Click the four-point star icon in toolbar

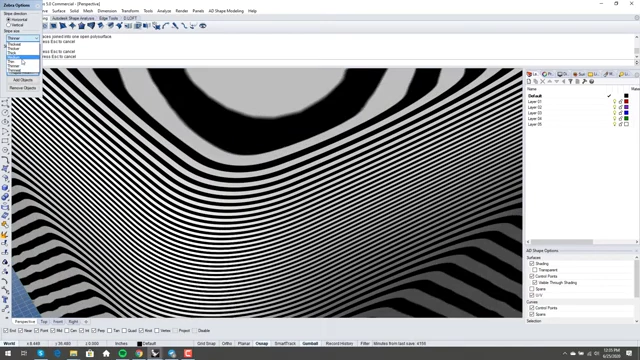(72, 26)
